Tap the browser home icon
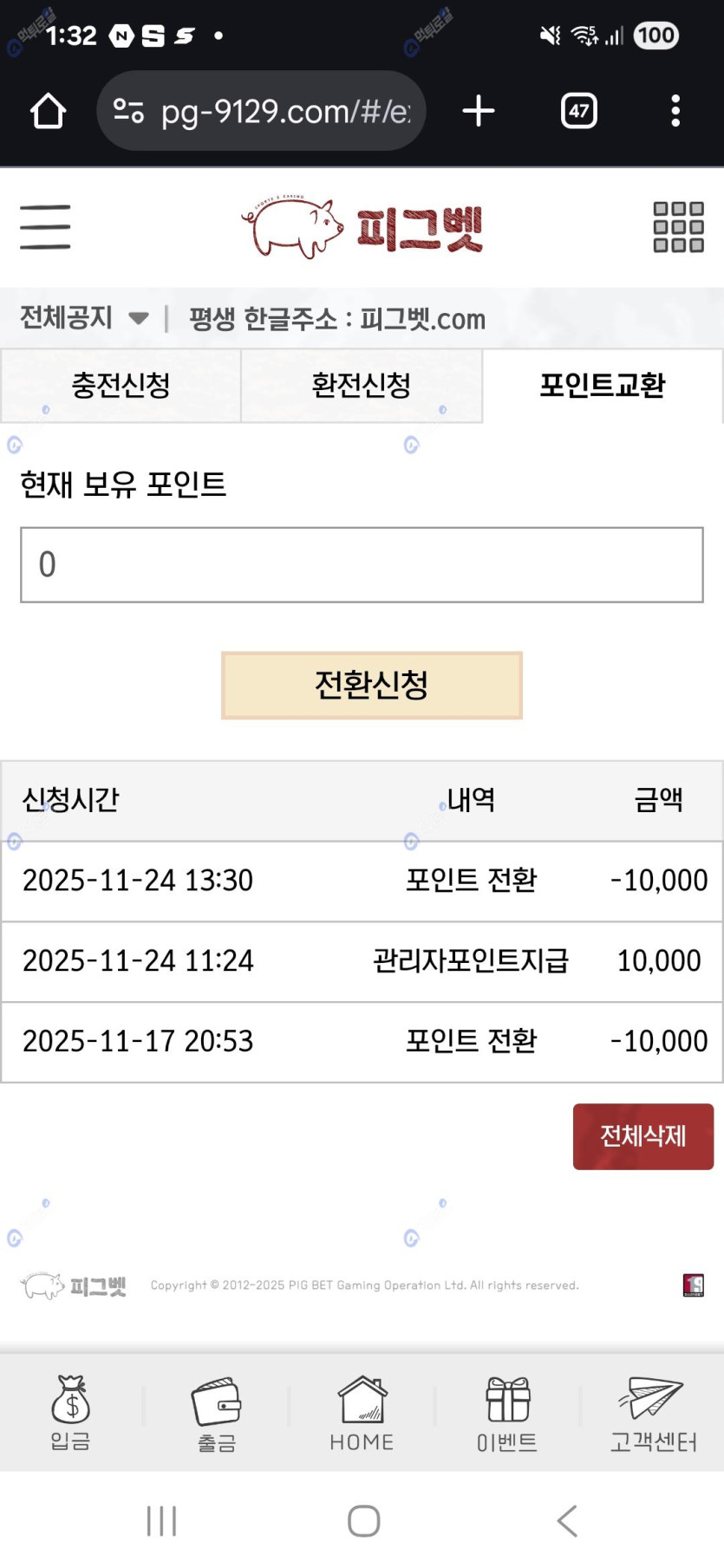Image resolution: width=724 pixels, height=1568 pixels. (48, 111)
